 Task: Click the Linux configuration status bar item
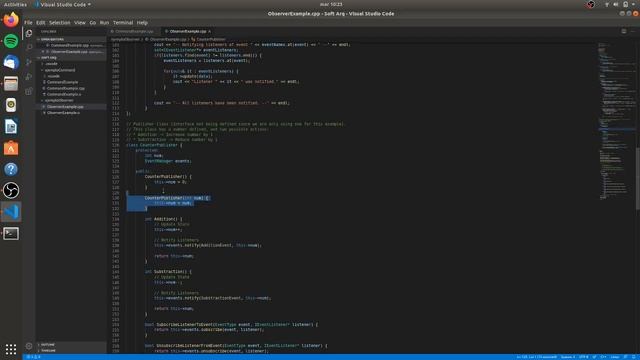pos(615,357)
